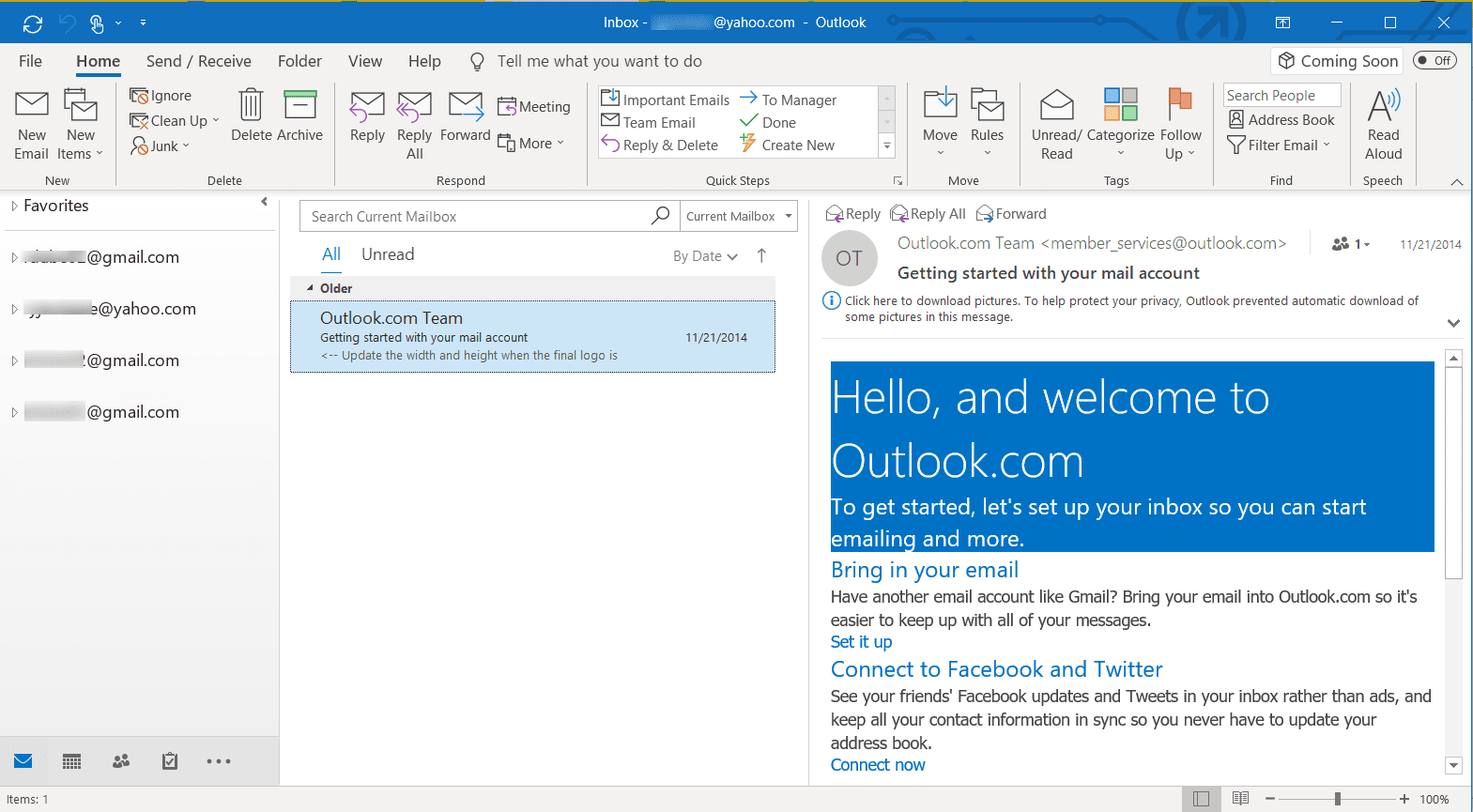Click the Meeting reply icon
The image size is (1473, 812).
point(507,107)
